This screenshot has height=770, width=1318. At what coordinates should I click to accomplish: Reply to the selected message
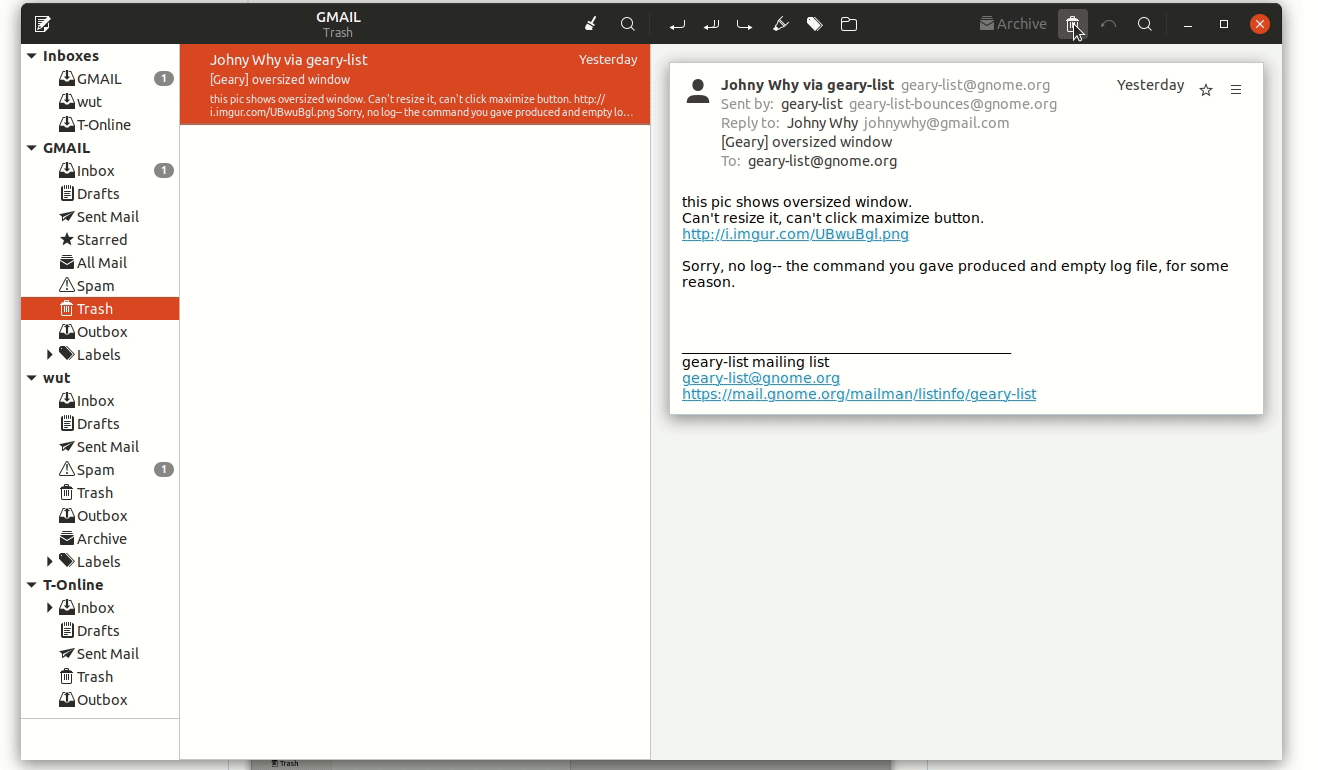tap(677, 25)
